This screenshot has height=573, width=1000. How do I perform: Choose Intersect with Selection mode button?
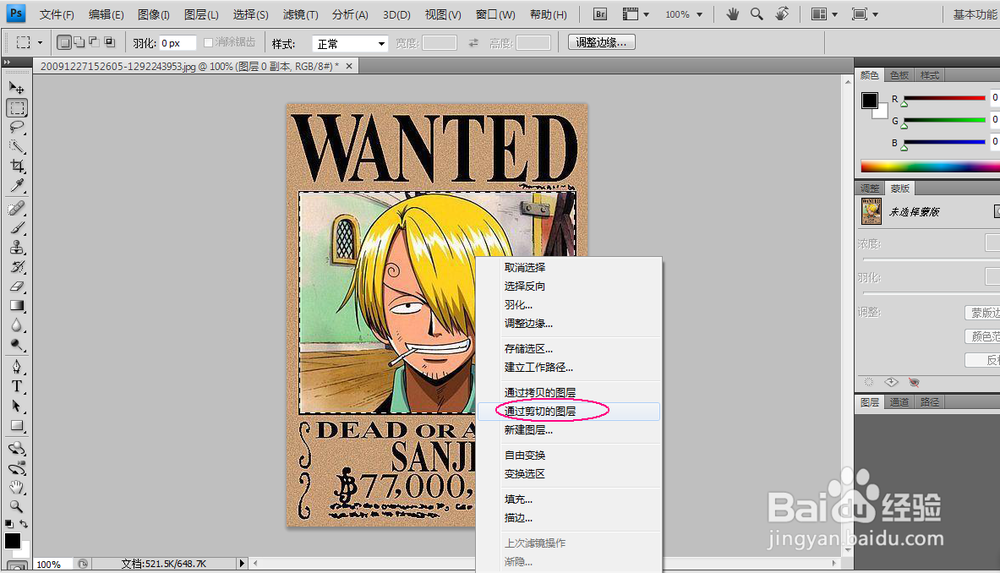point(110,43)
